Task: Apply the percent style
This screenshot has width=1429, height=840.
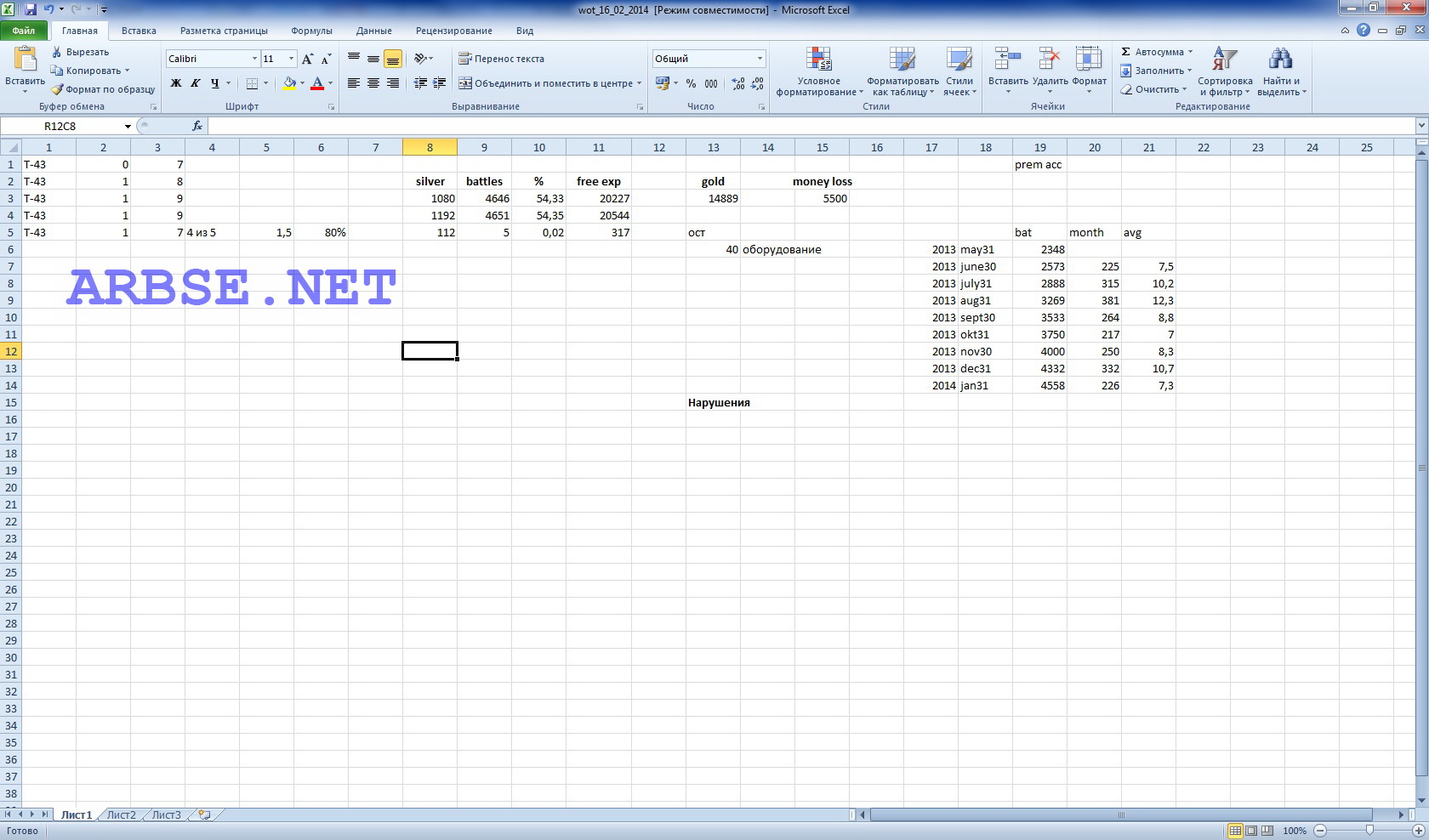Action: (691, 83)
